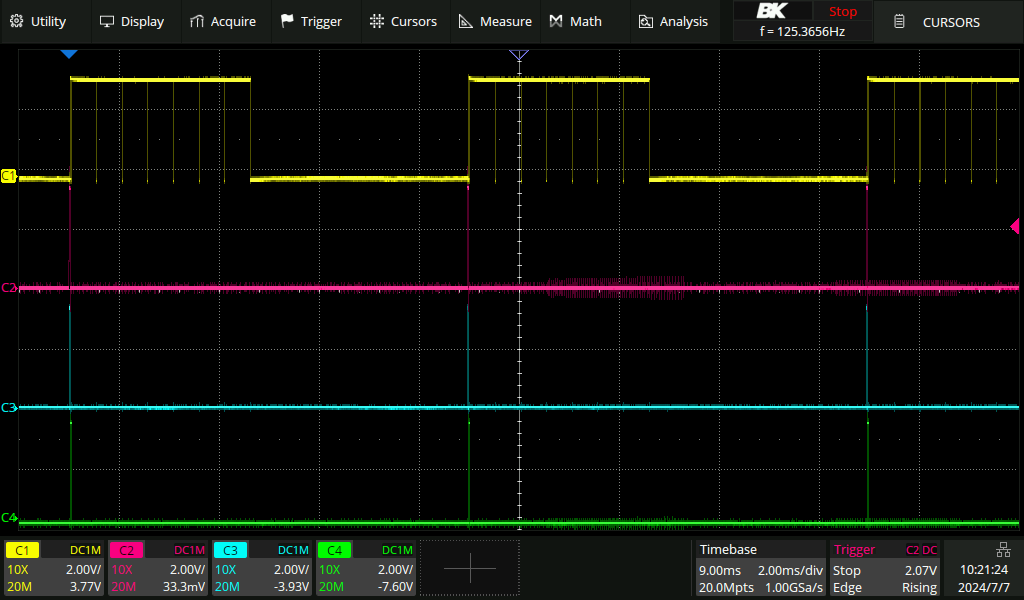Screen dimensions: 1024x600
Task: Open the Trigger settings box
Action: [885, 568]
